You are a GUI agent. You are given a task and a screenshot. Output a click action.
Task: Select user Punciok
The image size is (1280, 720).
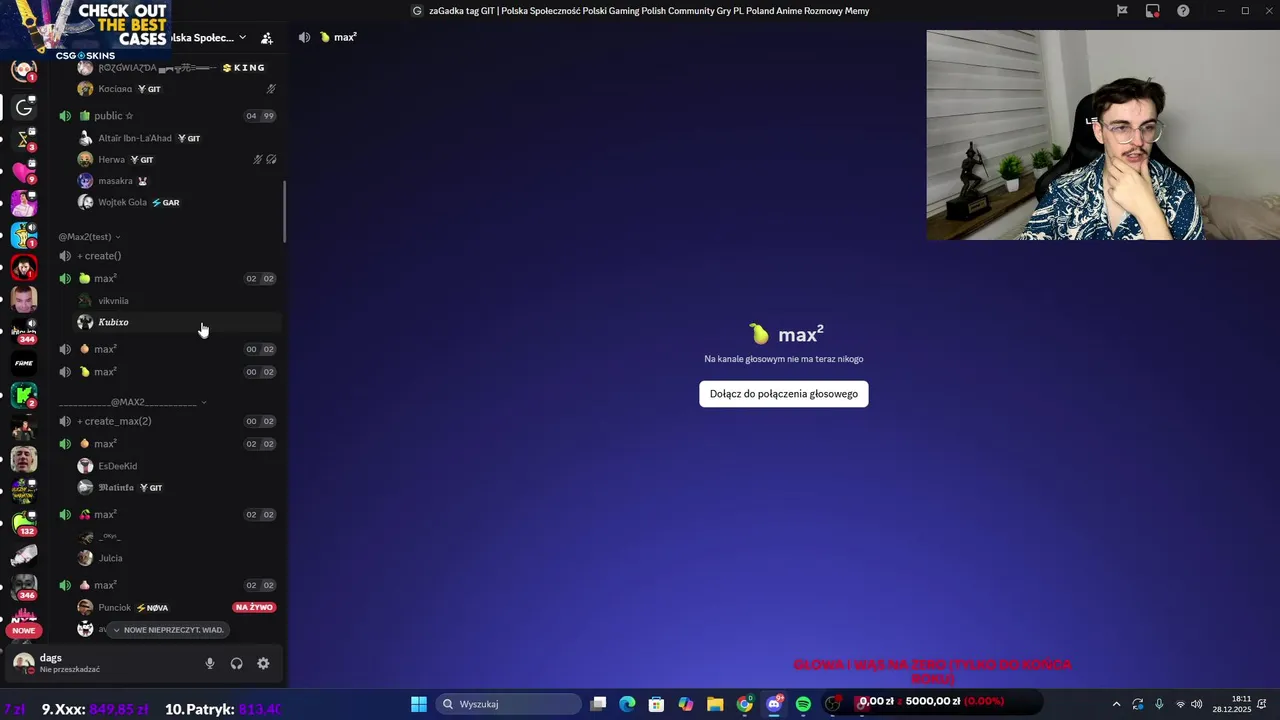178,607
